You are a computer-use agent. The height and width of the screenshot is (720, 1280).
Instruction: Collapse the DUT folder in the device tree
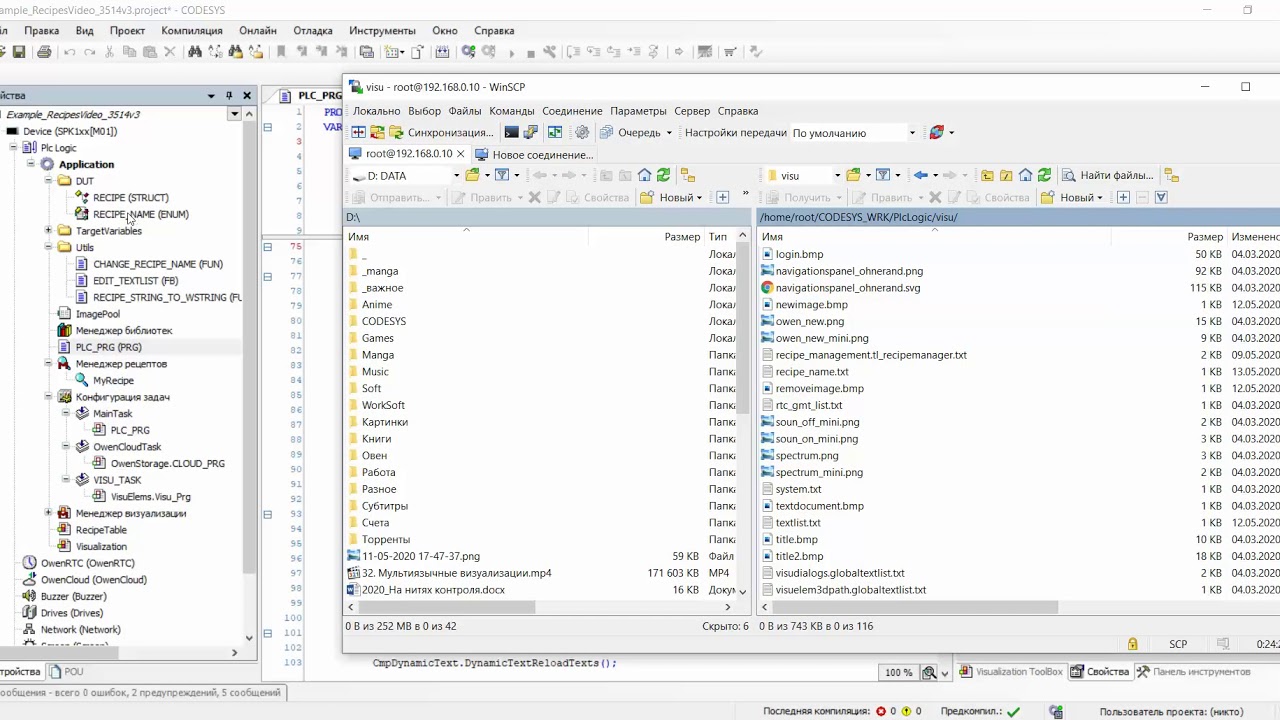pos(48,181)
